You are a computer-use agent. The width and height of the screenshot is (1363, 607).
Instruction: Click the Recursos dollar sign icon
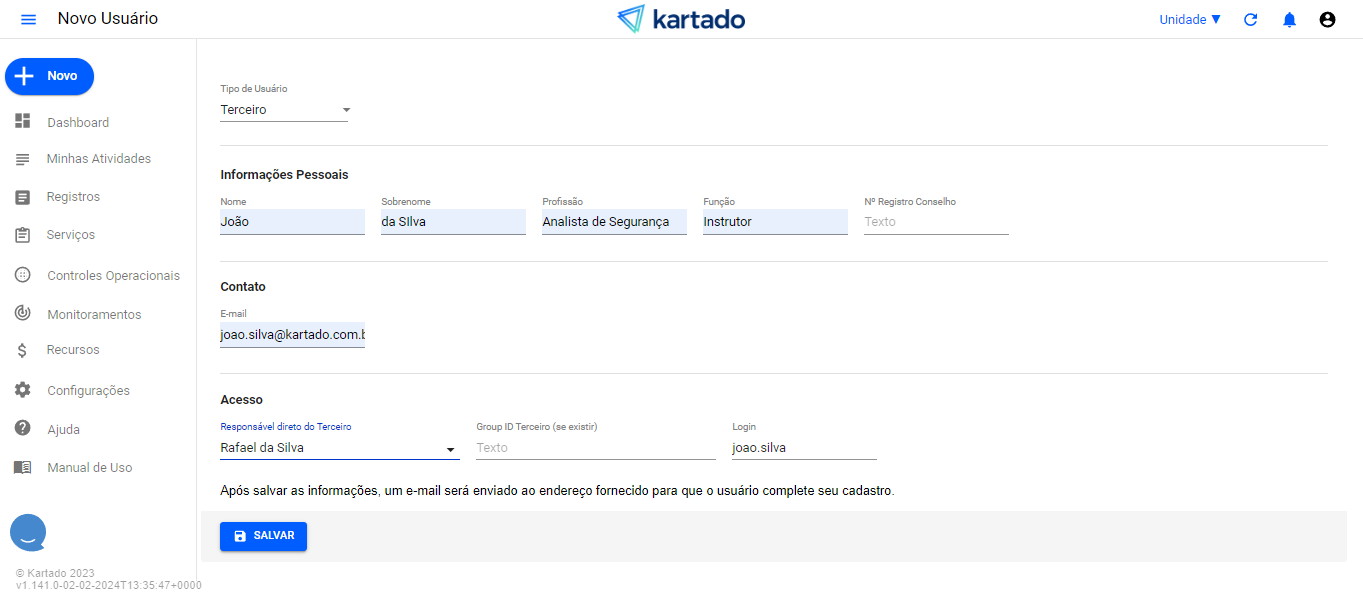(23, 350)
